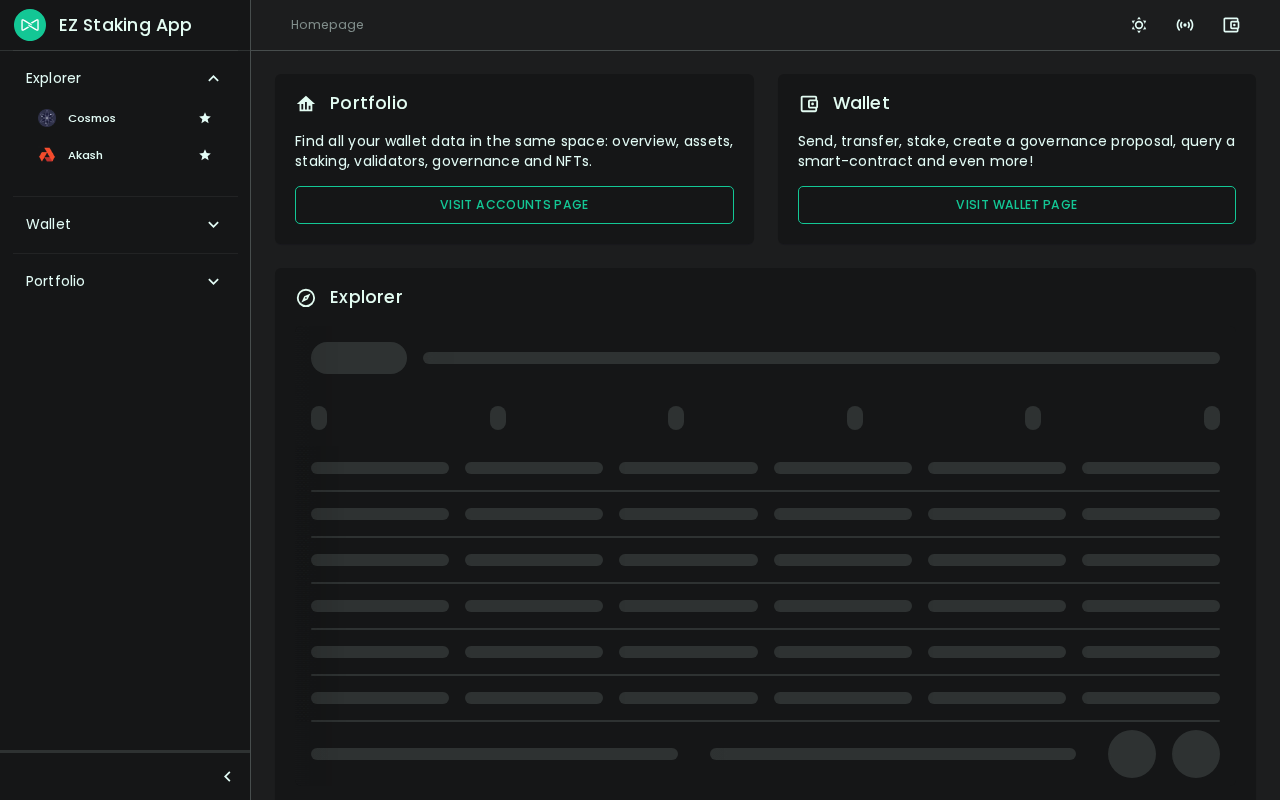This screenshot has height=800, width=1280.
Task: Toggle the Akash favorite star
Action: pos(205,155)
